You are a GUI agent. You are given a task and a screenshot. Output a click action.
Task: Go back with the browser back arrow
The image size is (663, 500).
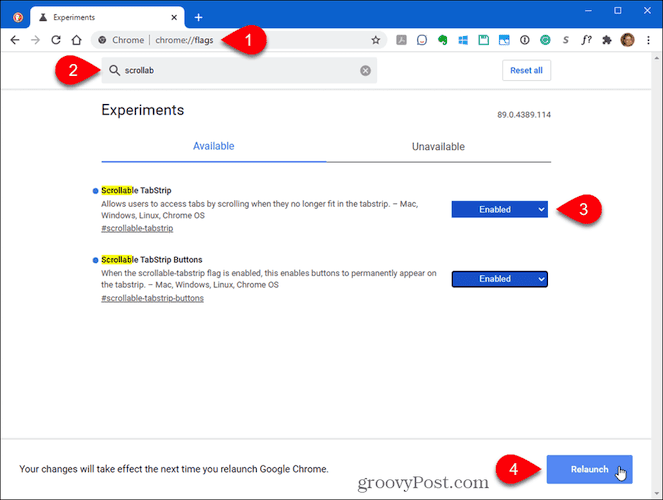tap(15, 40)
